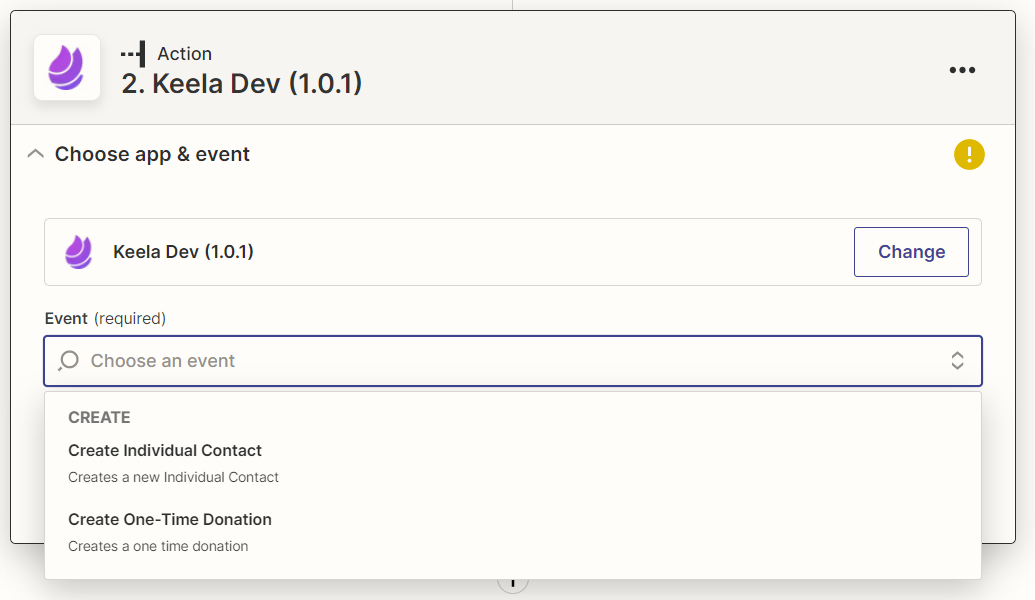Screen dimensions: 1035x600
Task: Click the Change app button
Action: tap(911, 252)
